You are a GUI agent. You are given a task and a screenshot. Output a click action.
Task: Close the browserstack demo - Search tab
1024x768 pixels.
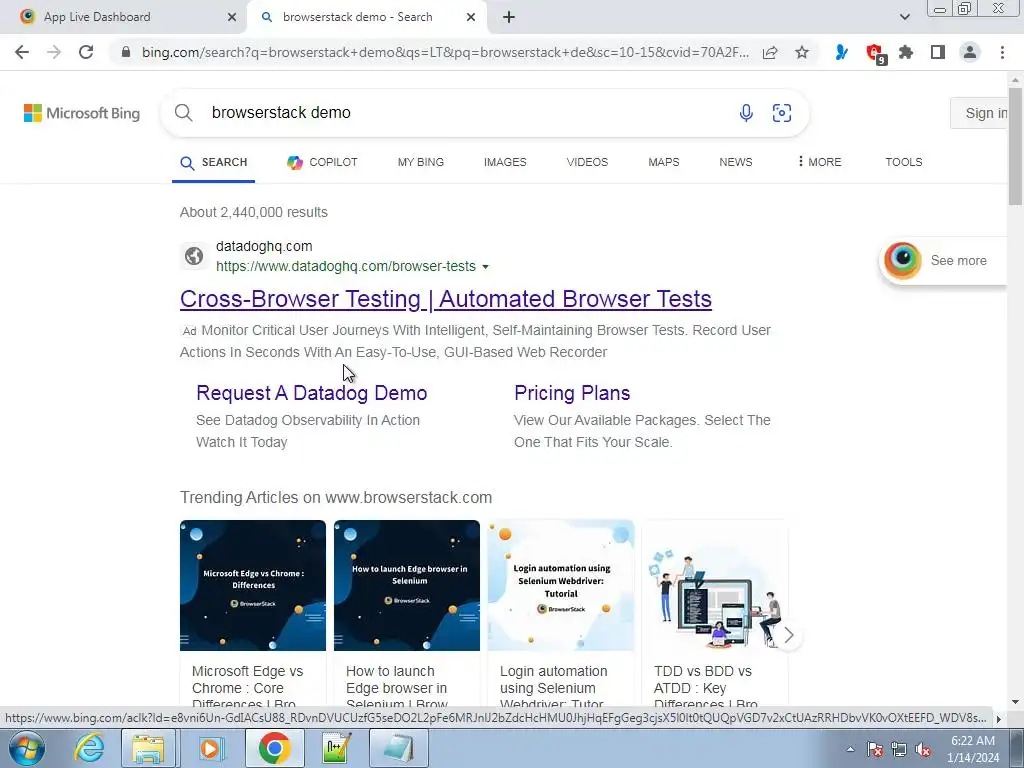coord(471,17)
